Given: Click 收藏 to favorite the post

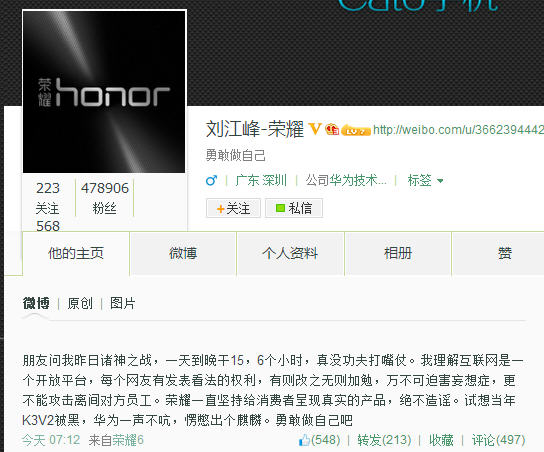Looking at the screenshot, I should click(x=441, y=440).
